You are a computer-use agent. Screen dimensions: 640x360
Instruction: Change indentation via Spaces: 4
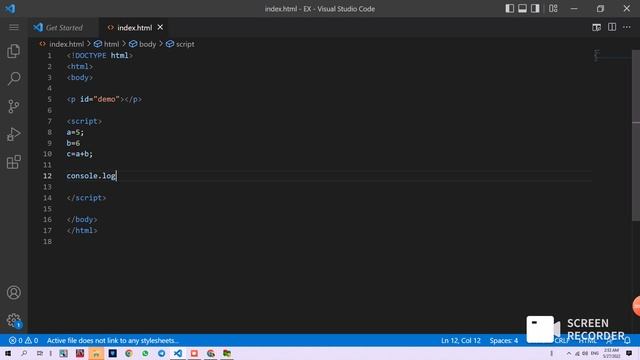(504, 340)
